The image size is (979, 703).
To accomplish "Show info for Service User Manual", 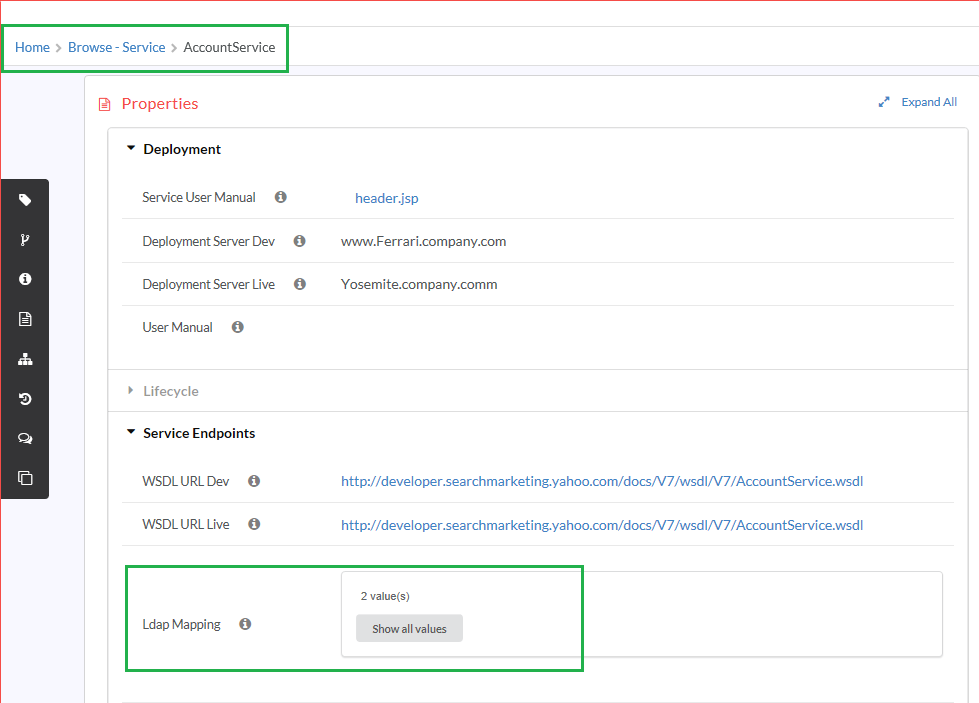I will click(x=281, y=197).
